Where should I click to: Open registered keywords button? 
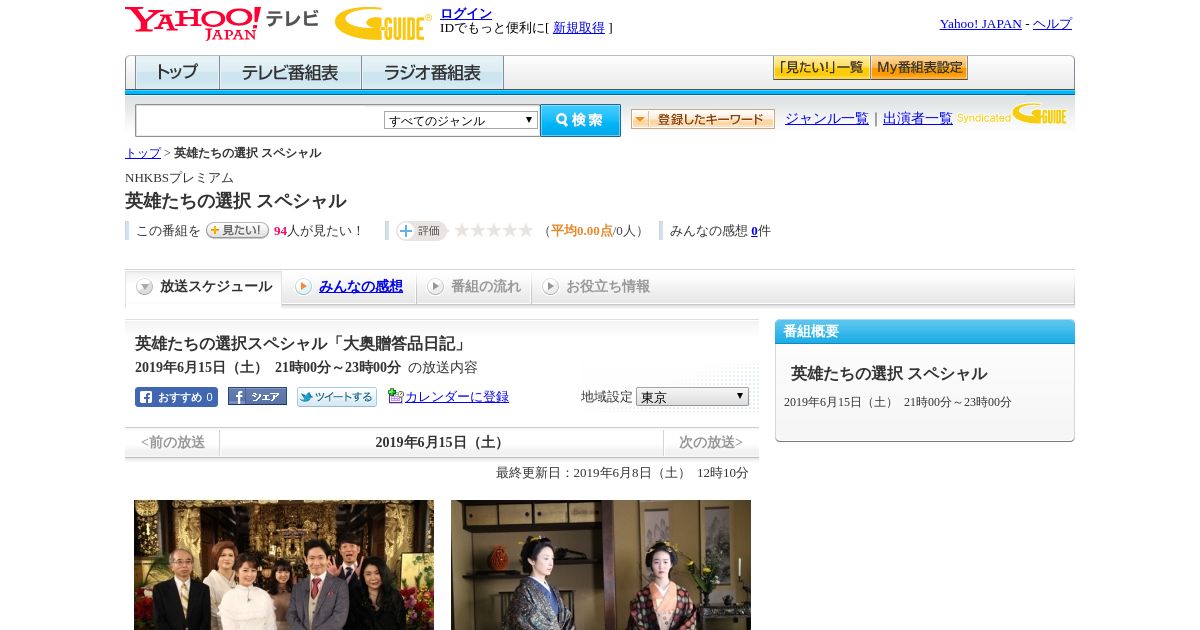tap(703, 119)
